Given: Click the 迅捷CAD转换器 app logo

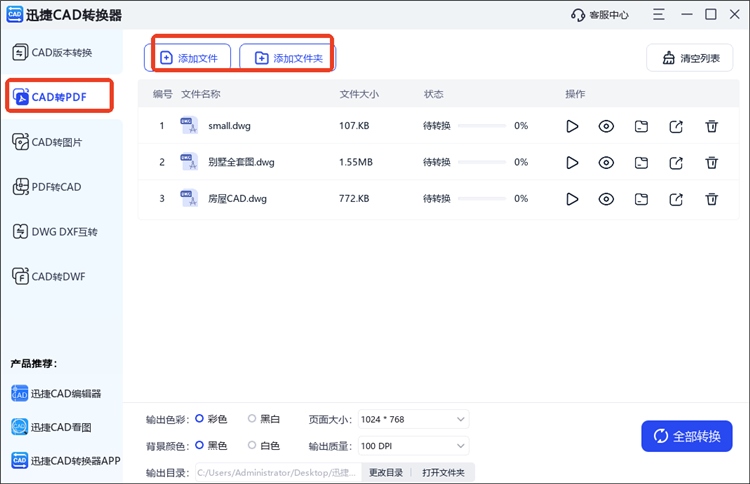Looking at the screenshot, I should (14, 14).
